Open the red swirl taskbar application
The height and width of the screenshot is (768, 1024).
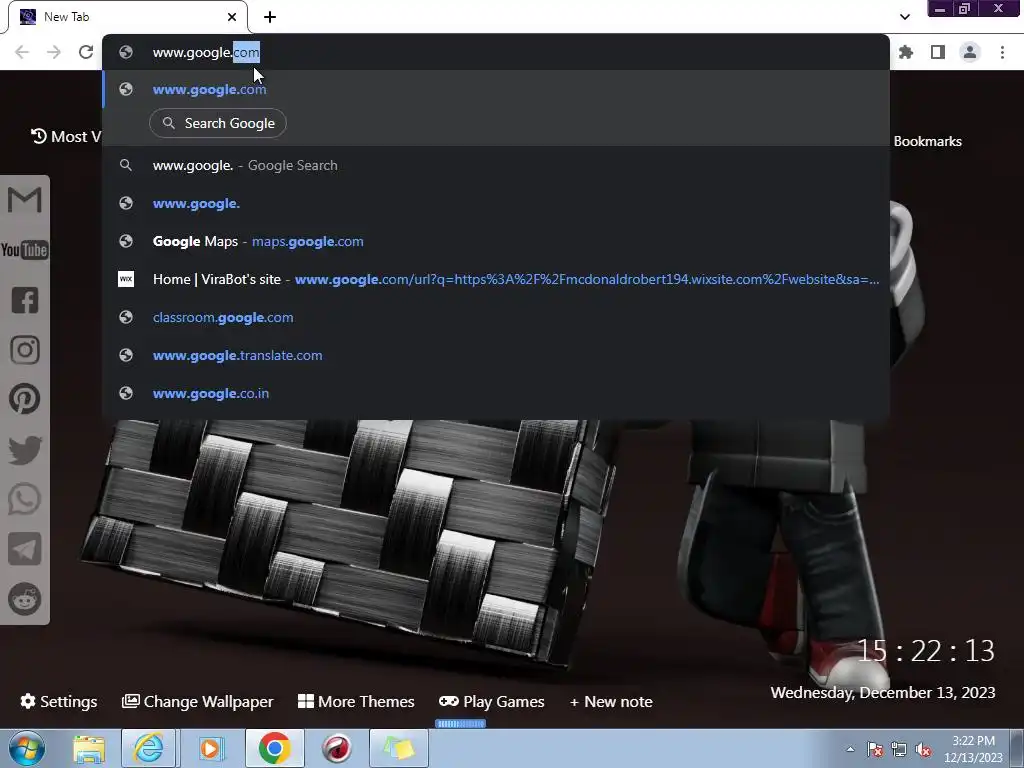(x=336, y=748)
